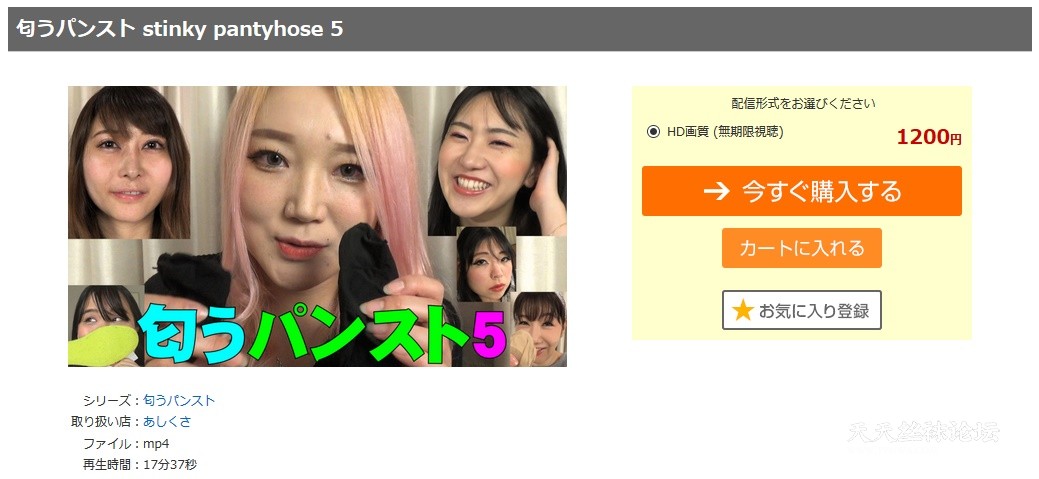
Task: Click the 配信形式をお選びください heading
Action: coord(803,104)
